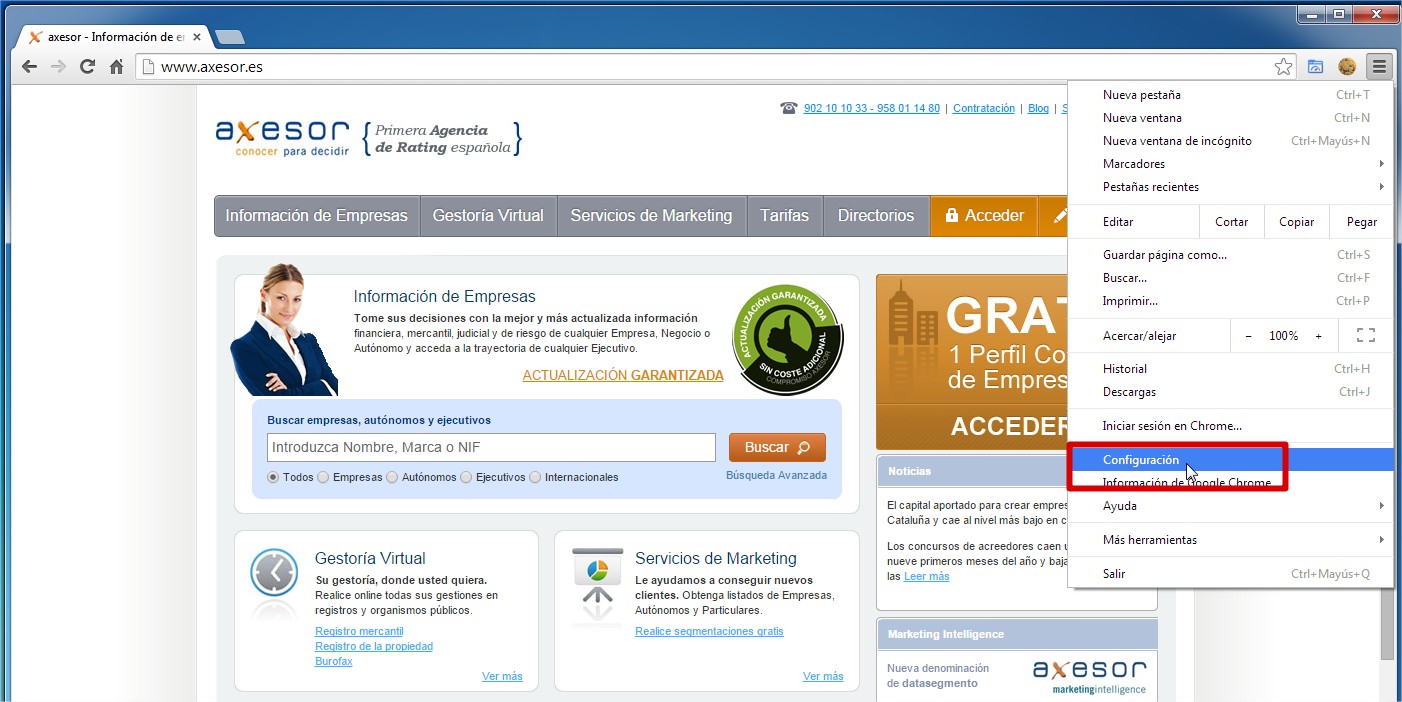The width and height of the screenshot is (1402, 702).
Task: Open the Burofax link
Action: pyautogui.click(x=334, y=661)
